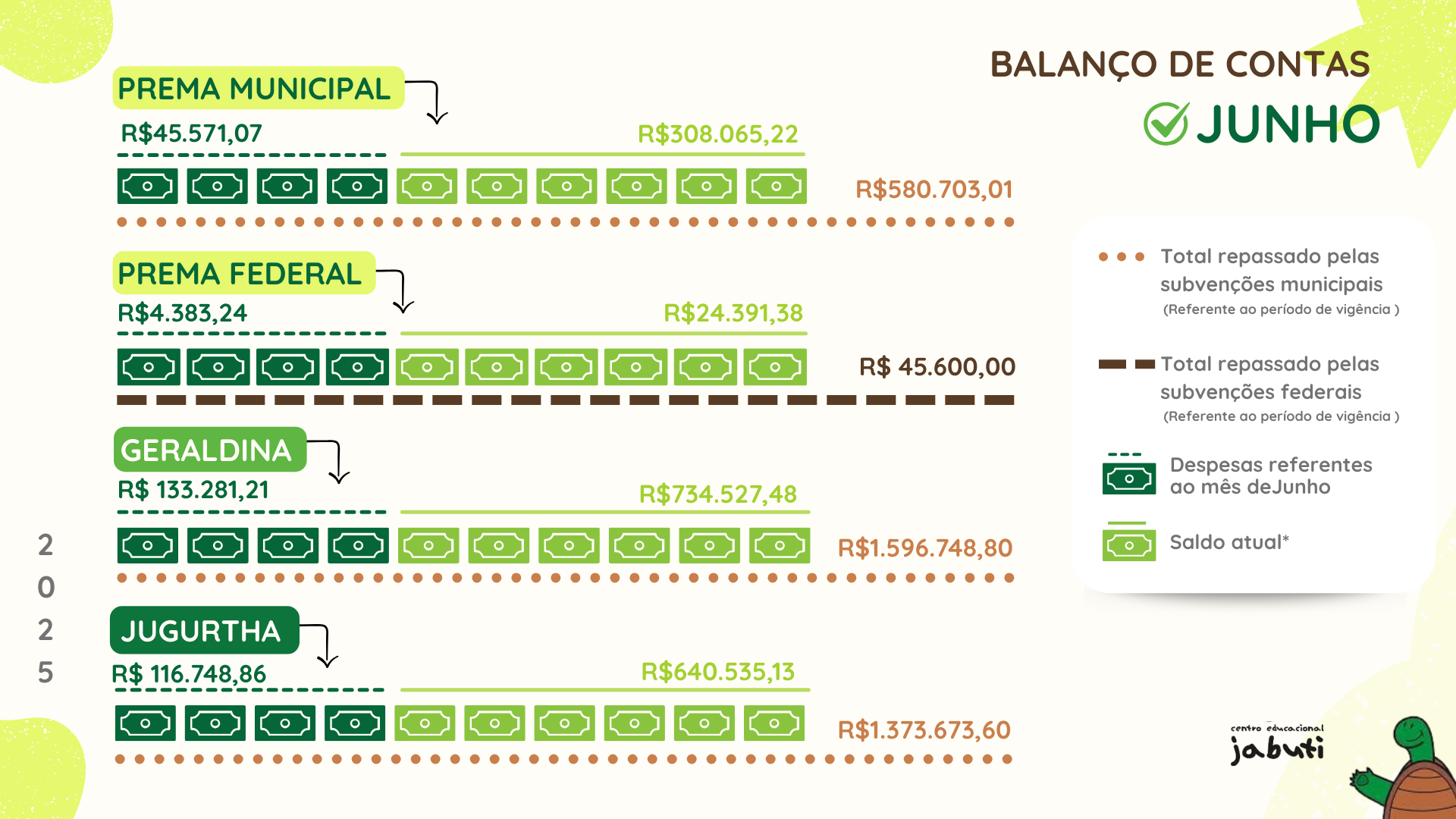Click the R$ 116.748,86 Jugurtha expenses value
Viewport: 1456px width, 819px height.
pyautogui.click(x=189, y=674)
